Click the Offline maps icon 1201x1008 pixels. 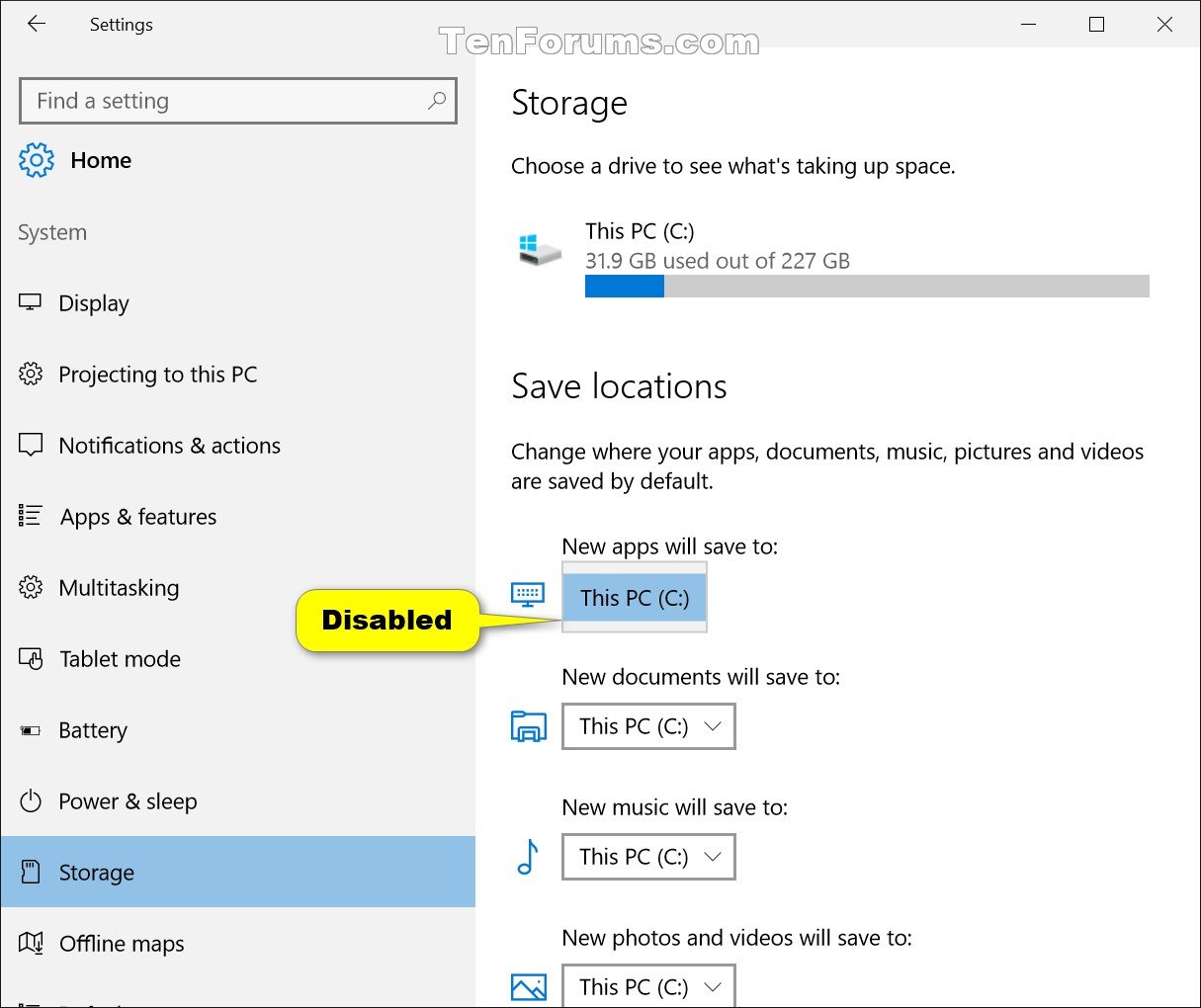pyautogui.click(x=31, y=943)
